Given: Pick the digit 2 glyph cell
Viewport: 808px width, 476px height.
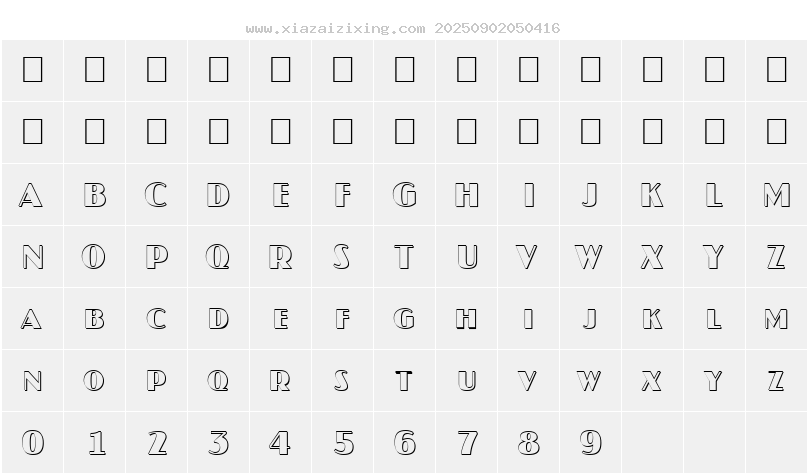Looking at the screenshot, I should (x=157, y=443).
